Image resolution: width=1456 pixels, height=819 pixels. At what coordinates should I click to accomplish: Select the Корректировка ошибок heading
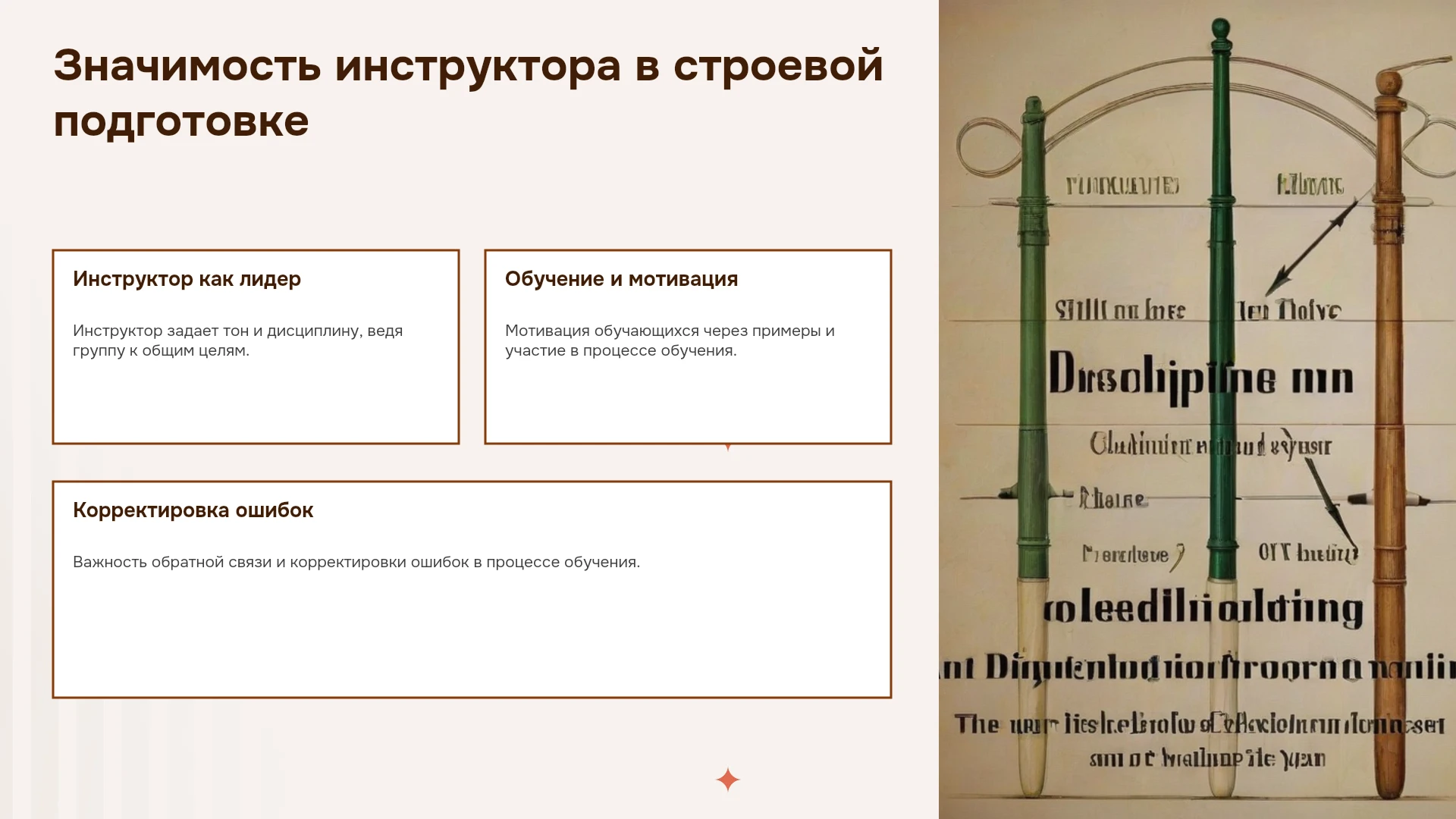coord(193,510)
